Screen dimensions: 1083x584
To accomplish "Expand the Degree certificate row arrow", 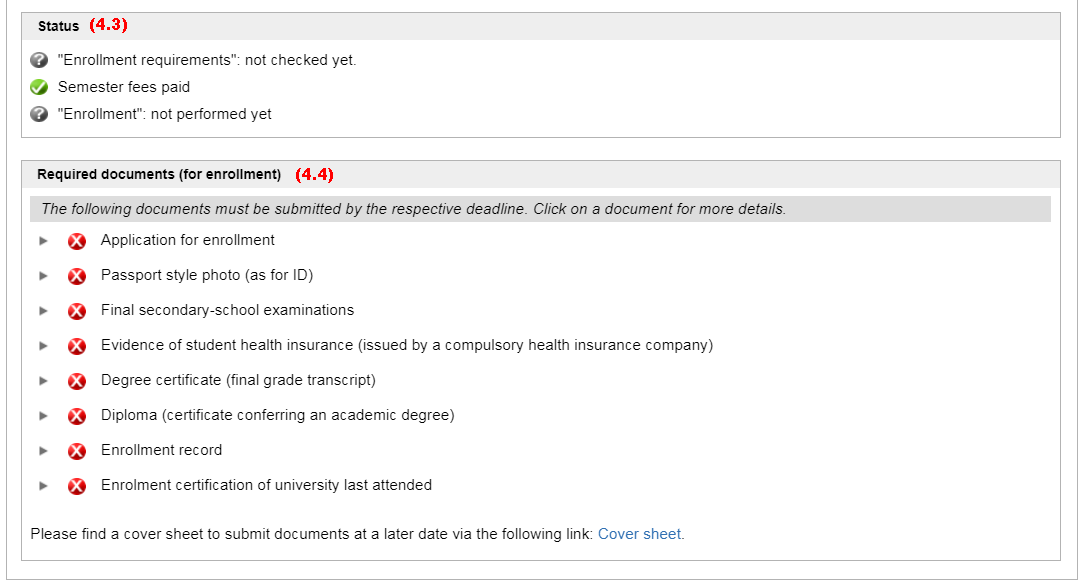I will click(x=43, y=381).
